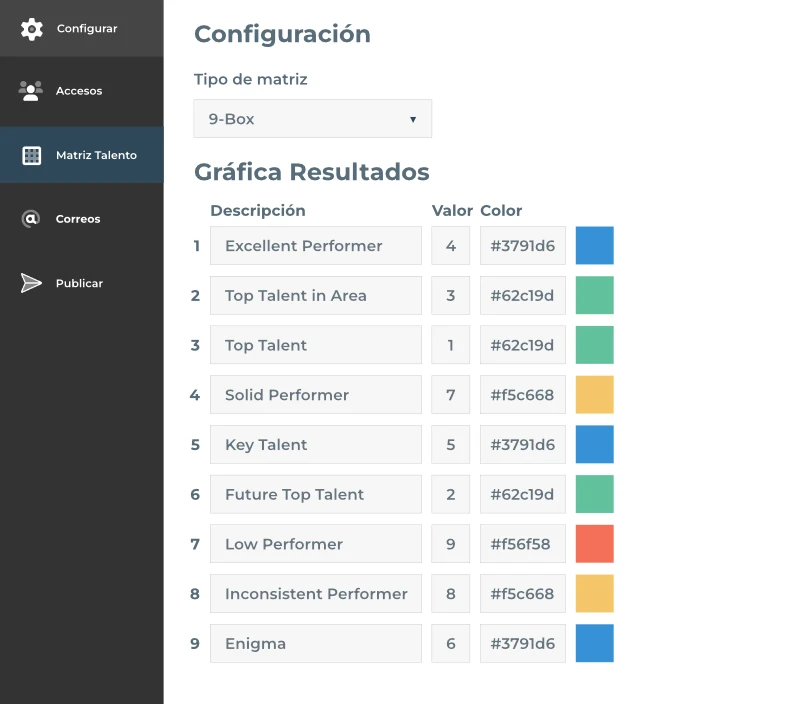Viewport: 800px width, 704px height.
Task: Open the Accesos menu item
Action: 79,91
